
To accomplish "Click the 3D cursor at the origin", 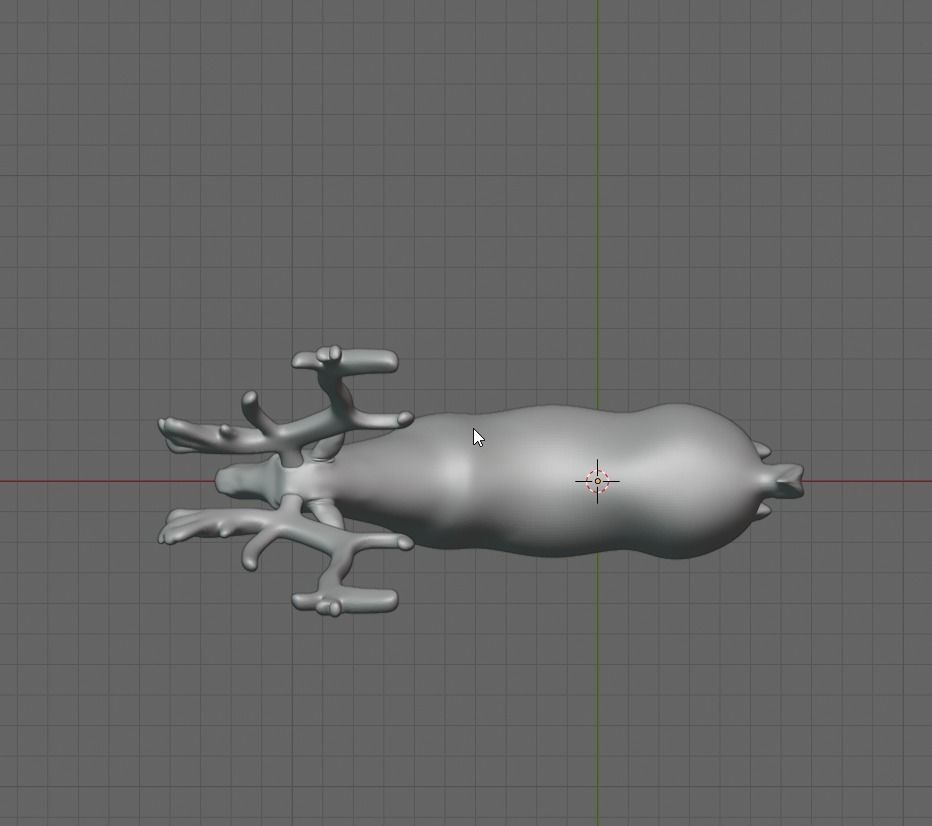I will [x=597, y=481].
